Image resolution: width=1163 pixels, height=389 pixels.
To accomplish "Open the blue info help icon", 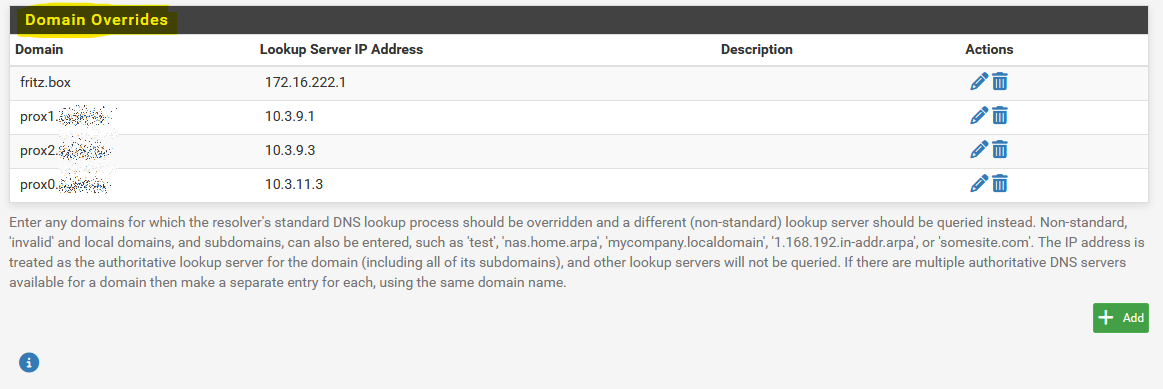I will (x=29, y=362).
